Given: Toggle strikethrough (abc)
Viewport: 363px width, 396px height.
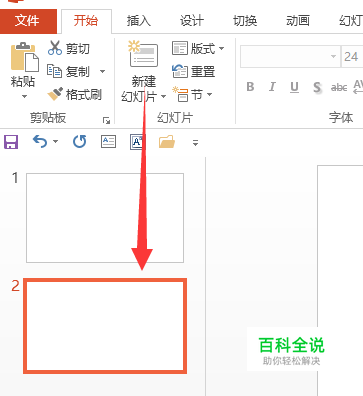Looking at the screenshot, I should click(x=339, y=88).
